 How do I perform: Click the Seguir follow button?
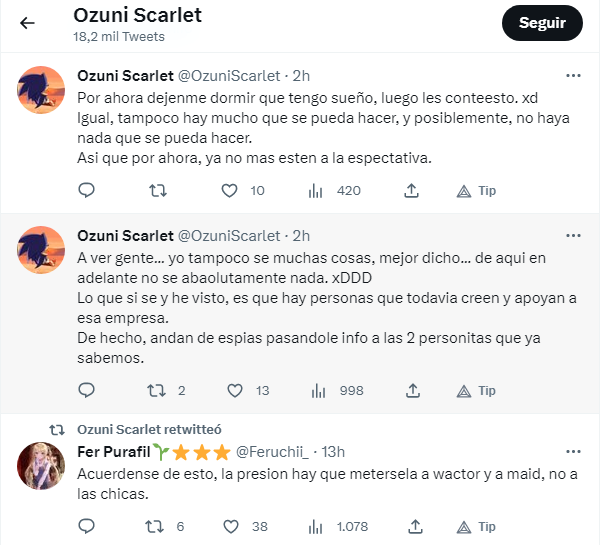(x=542, y=23)
